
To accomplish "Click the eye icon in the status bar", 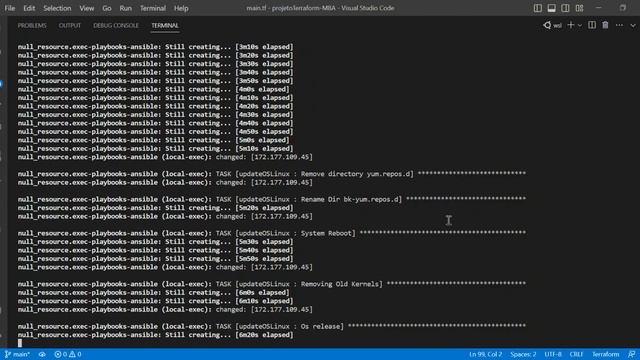I will tap(42, 354).
